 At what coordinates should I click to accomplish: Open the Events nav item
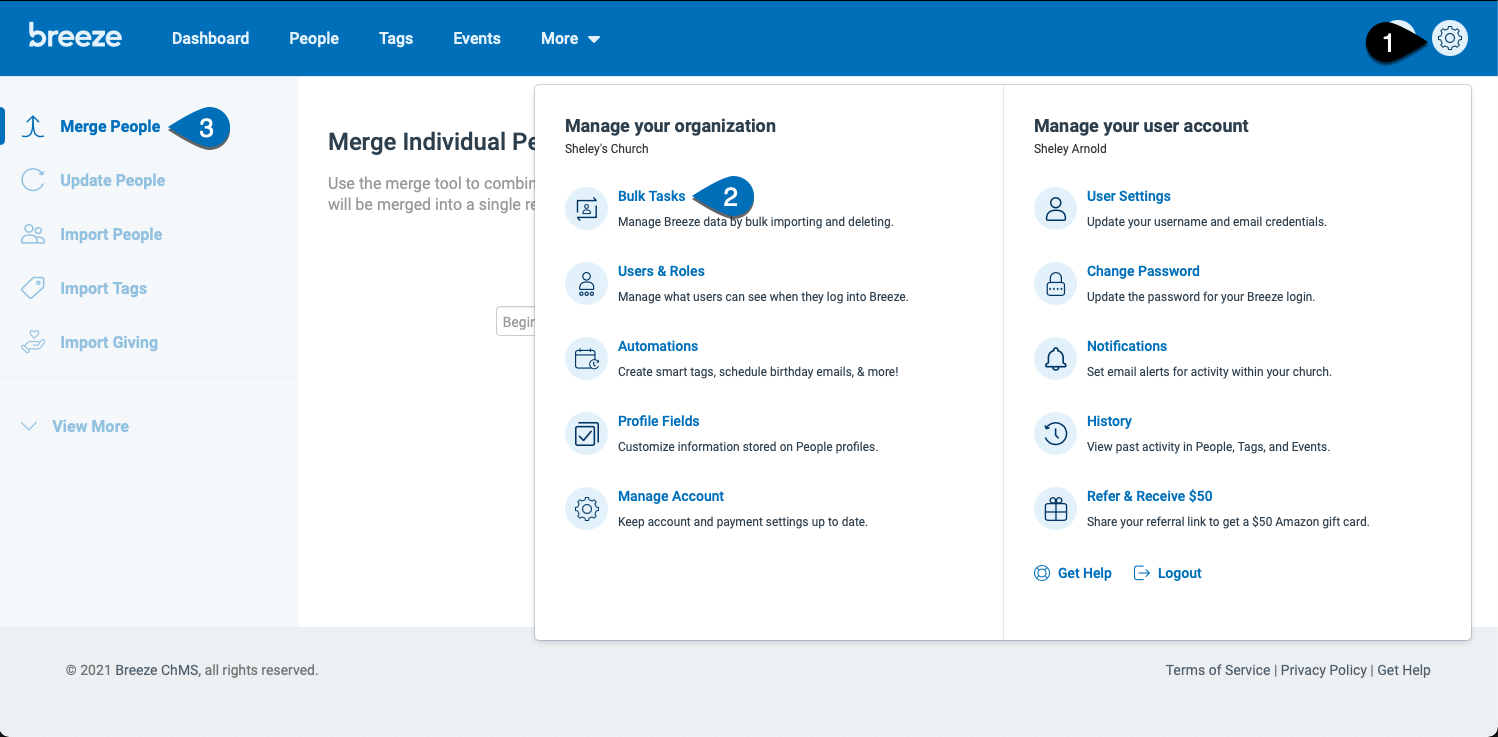pos(477,38)
